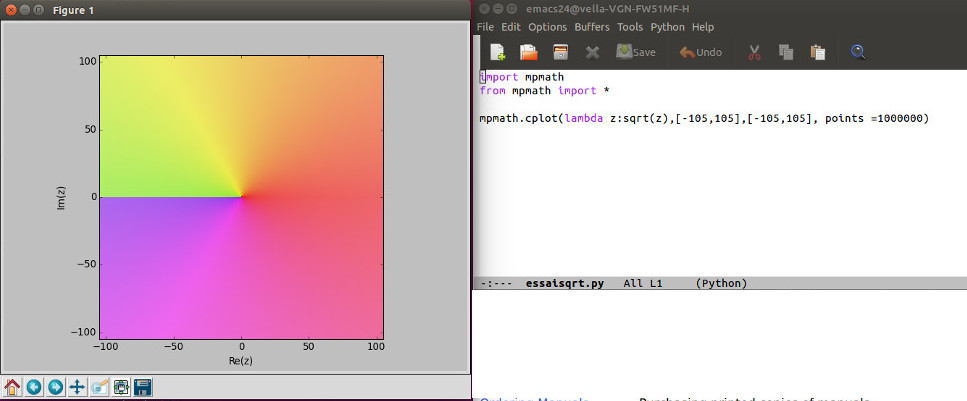
Task: Close current buffer with X icon
Action: (x=592, y=52)
